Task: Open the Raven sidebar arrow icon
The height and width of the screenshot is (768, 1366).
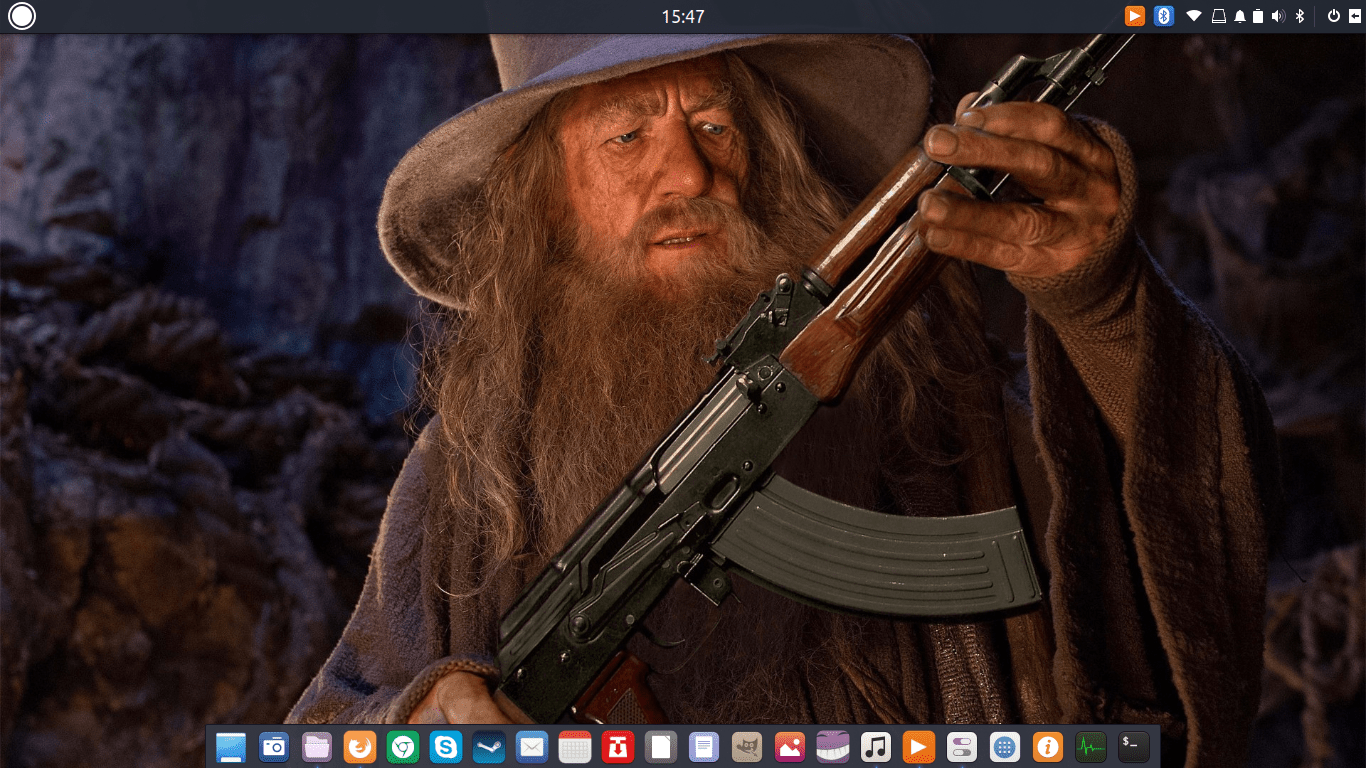Action: [1354, 16]
